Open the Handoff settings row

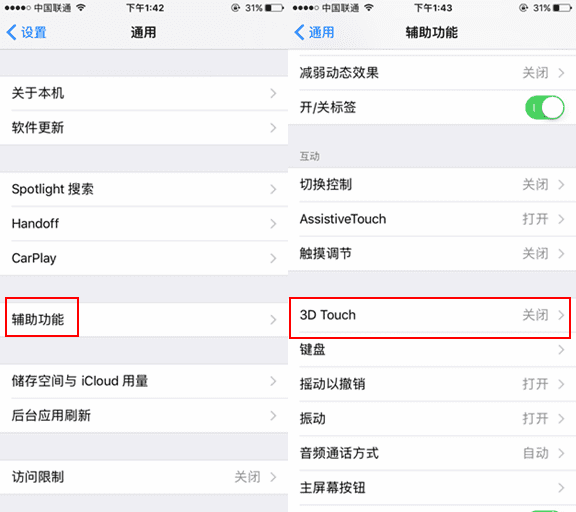point(144,224)
